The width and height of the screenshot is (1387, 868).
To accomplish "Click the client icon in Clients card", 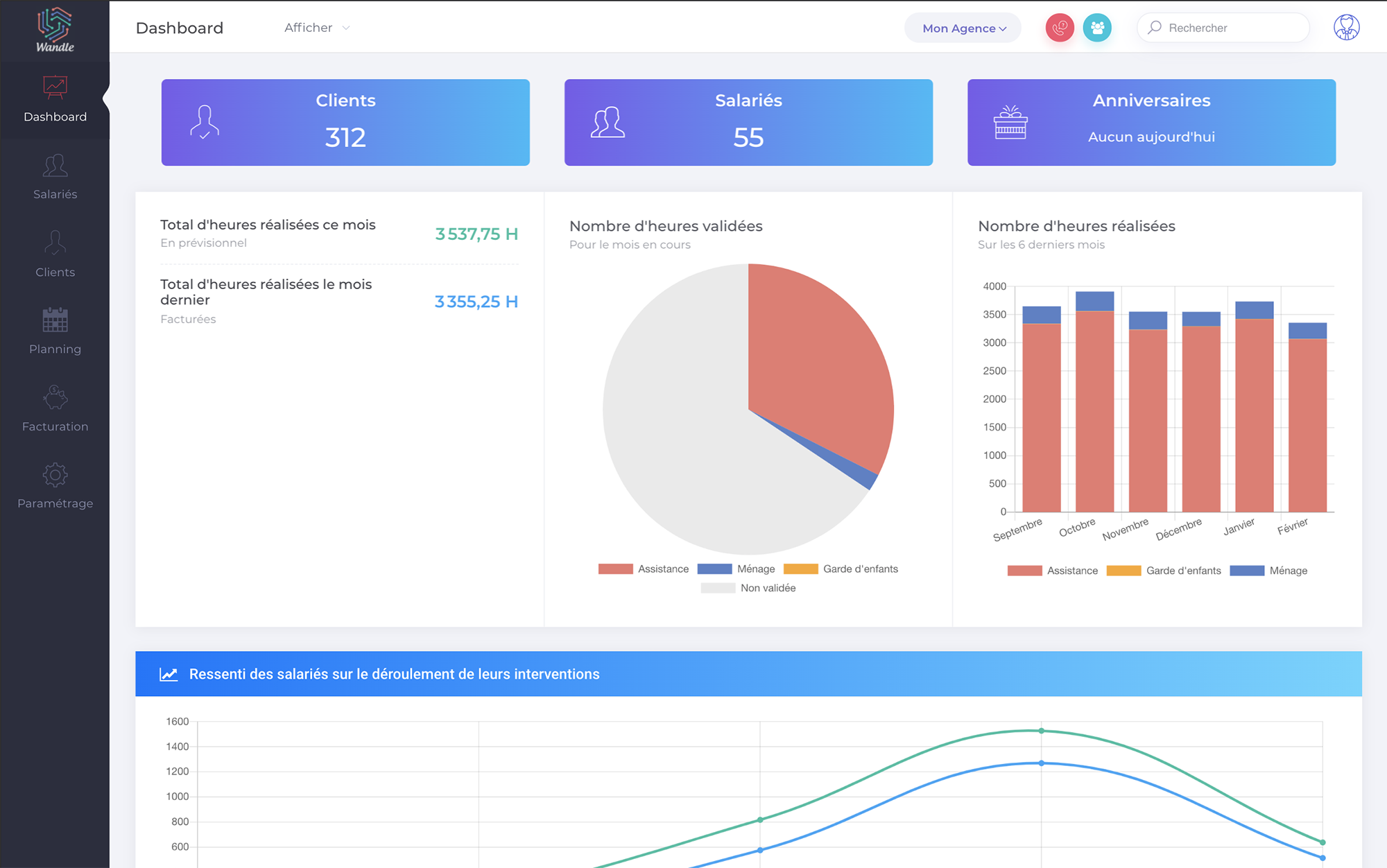I will [205, 122].
